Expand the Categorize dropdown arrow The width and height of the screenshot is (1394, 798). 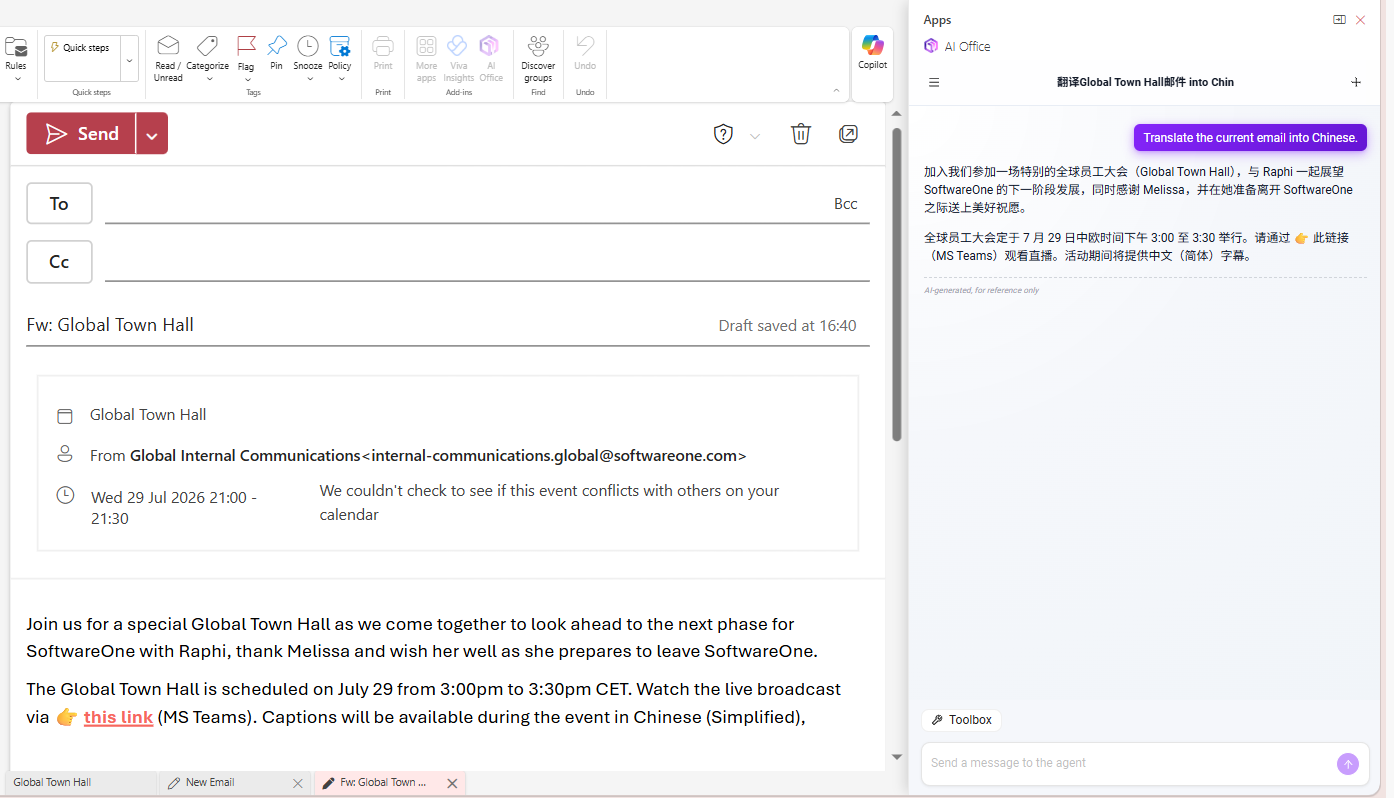[209, 78]
